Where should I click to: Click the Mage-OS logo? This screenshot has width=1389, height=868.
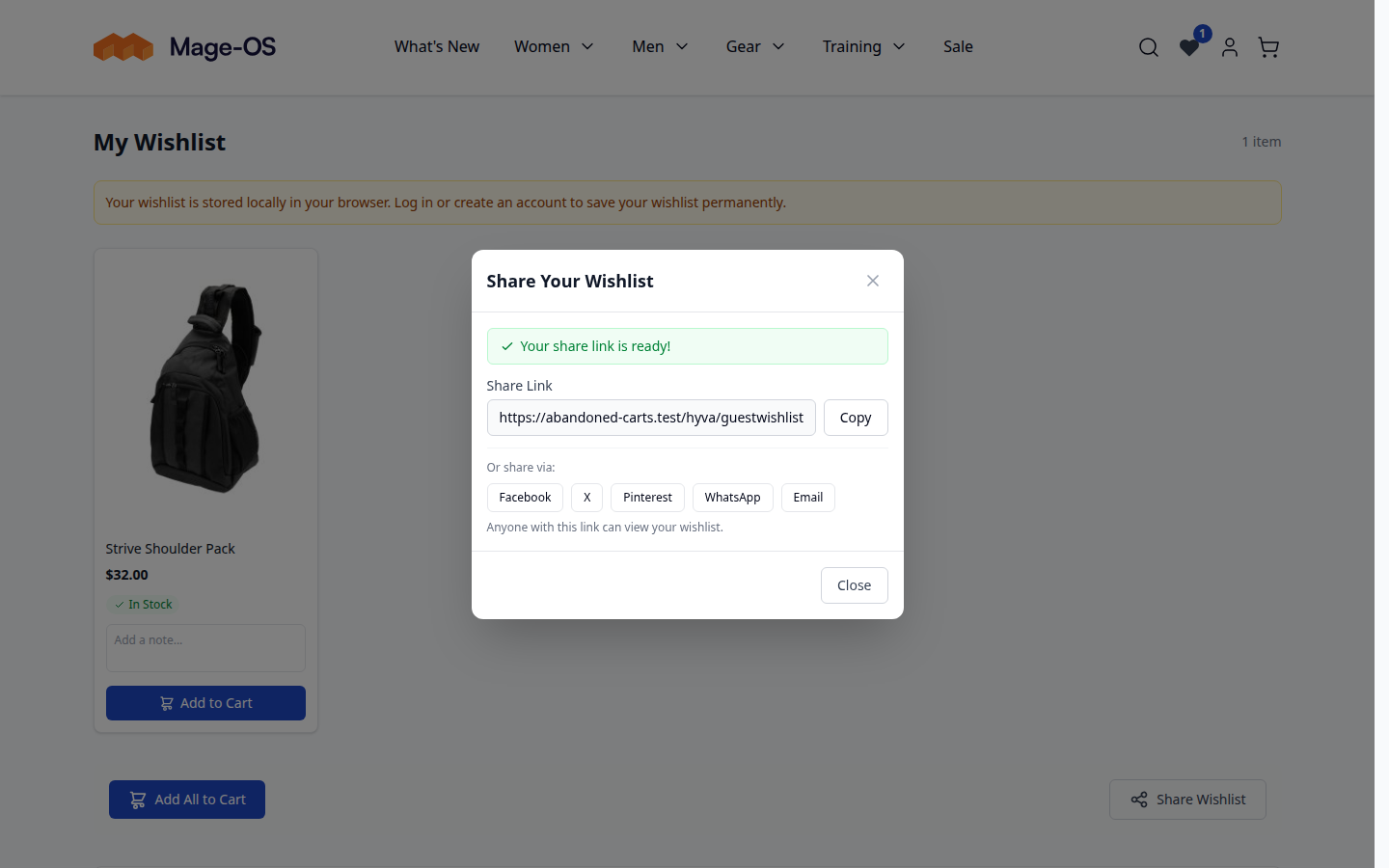click(184, 46)
